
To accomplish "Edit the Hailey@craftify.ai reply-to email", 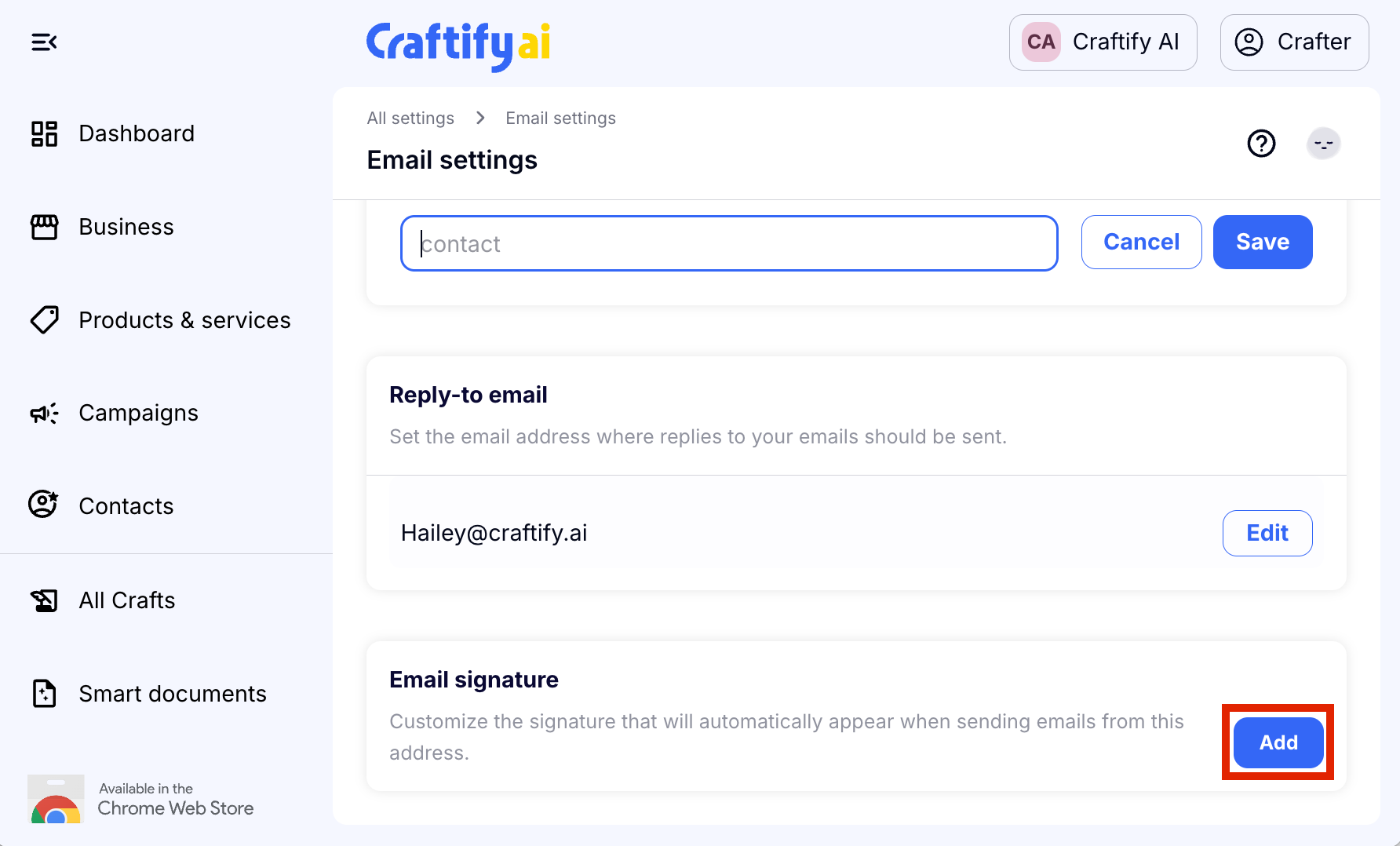I will (x=1267, y=533).
